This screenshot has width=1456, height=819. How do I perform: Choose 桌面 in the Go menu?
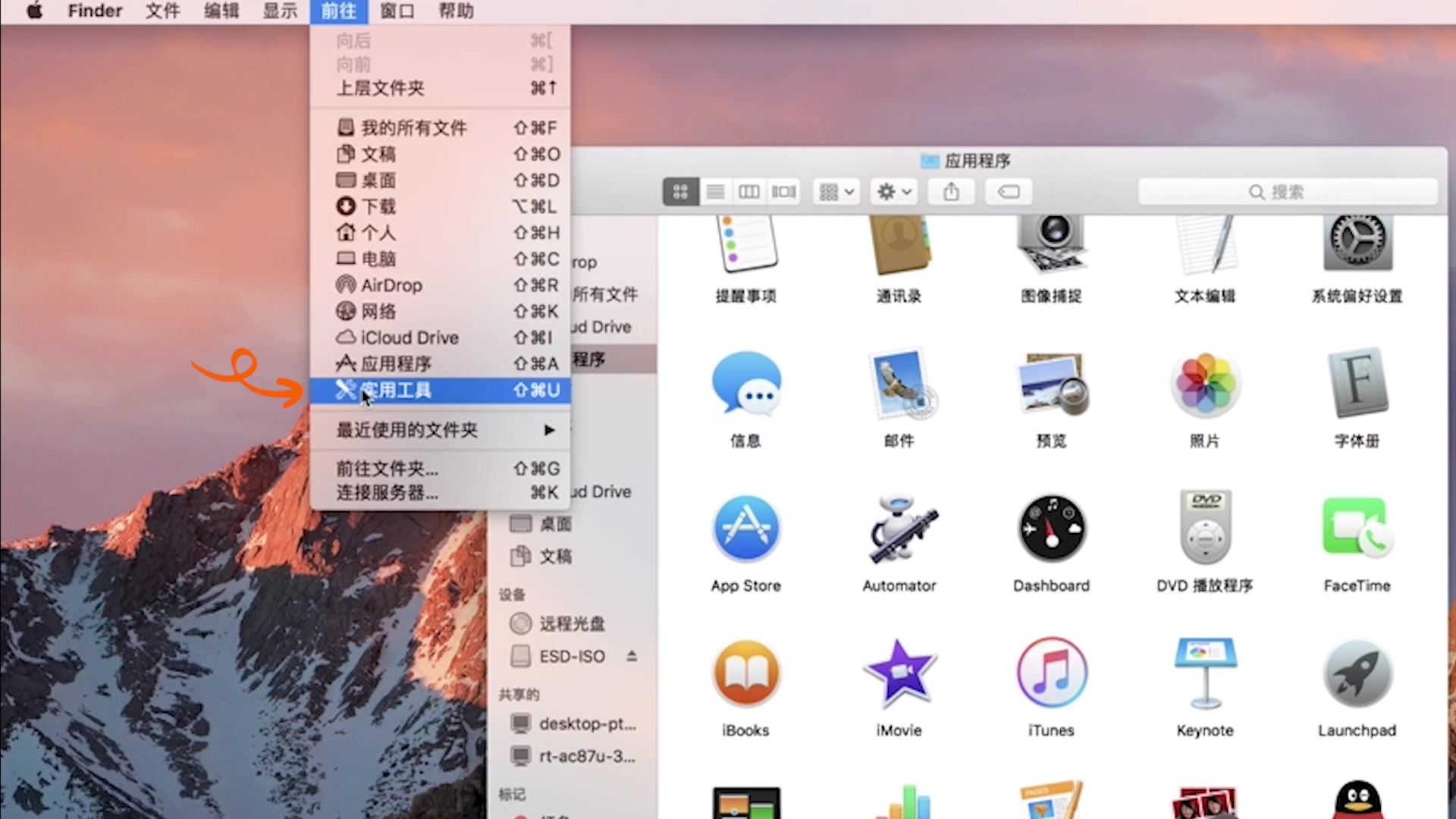440,180
